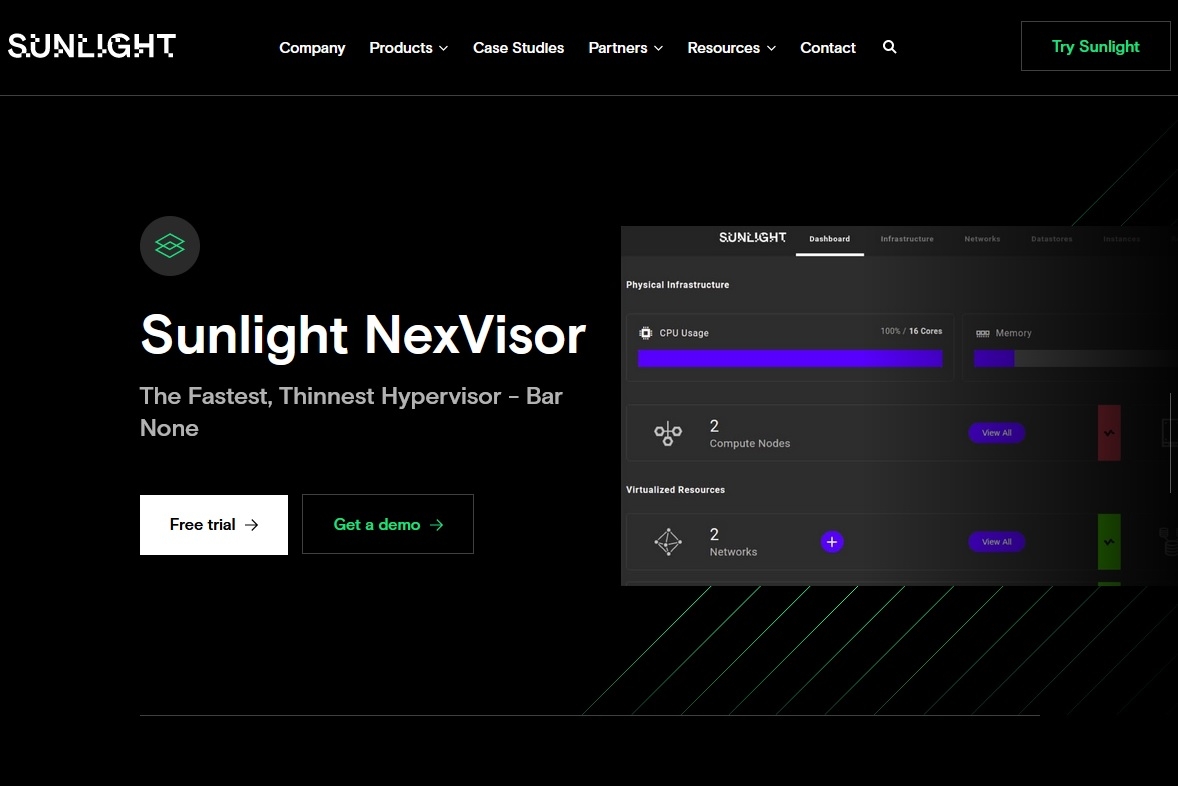1178x786 pixels.
Task: Switch to the Datastores tab
Action: pyautogui.click(x=1051, y=239)
